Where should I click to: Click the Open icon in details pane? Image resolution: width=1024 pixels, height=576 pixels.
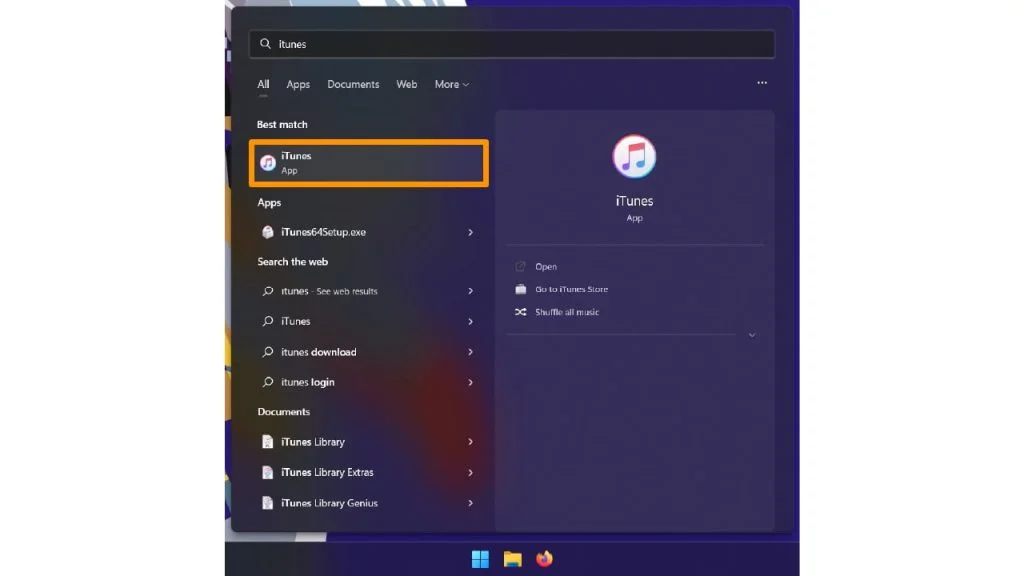(x=520, y=266)
